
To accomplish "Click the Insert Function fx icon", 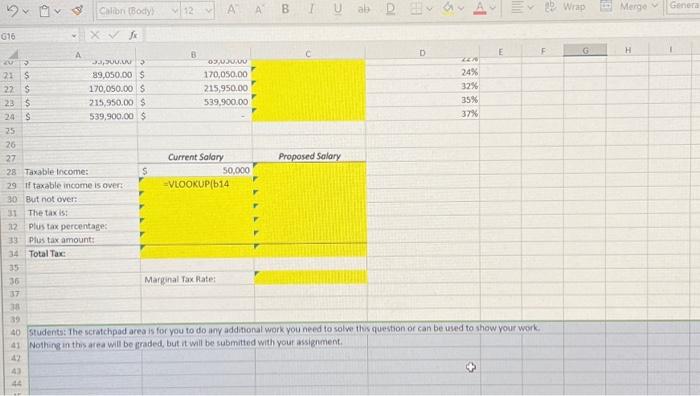I will (133, 35).
